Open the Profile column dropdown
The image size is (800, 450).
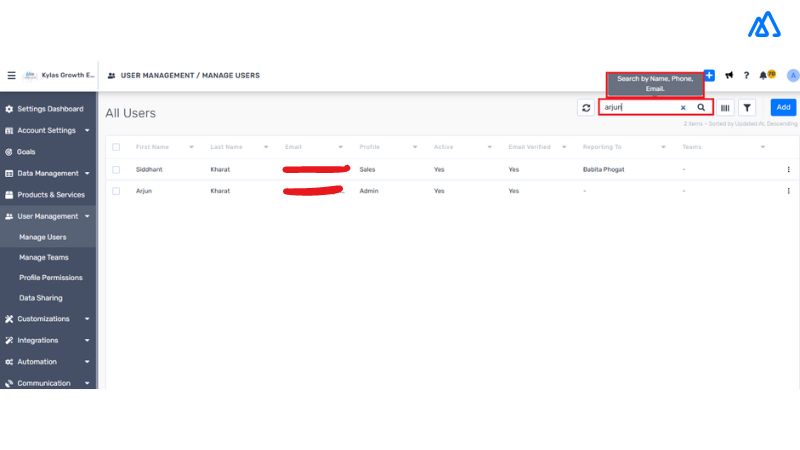click(415, 147)
